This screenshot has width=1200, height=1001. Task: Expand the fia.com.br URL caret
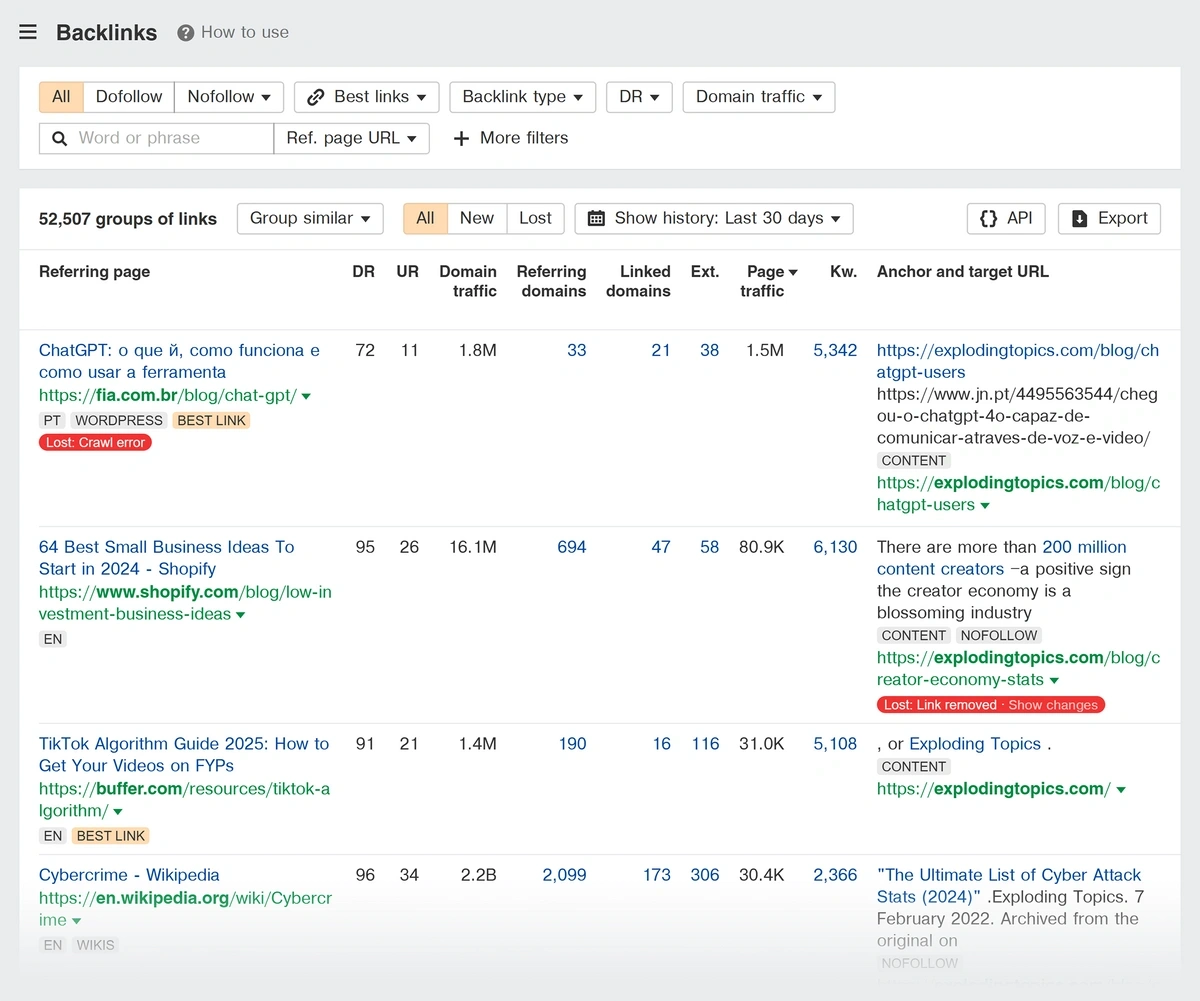coord(306,396)
